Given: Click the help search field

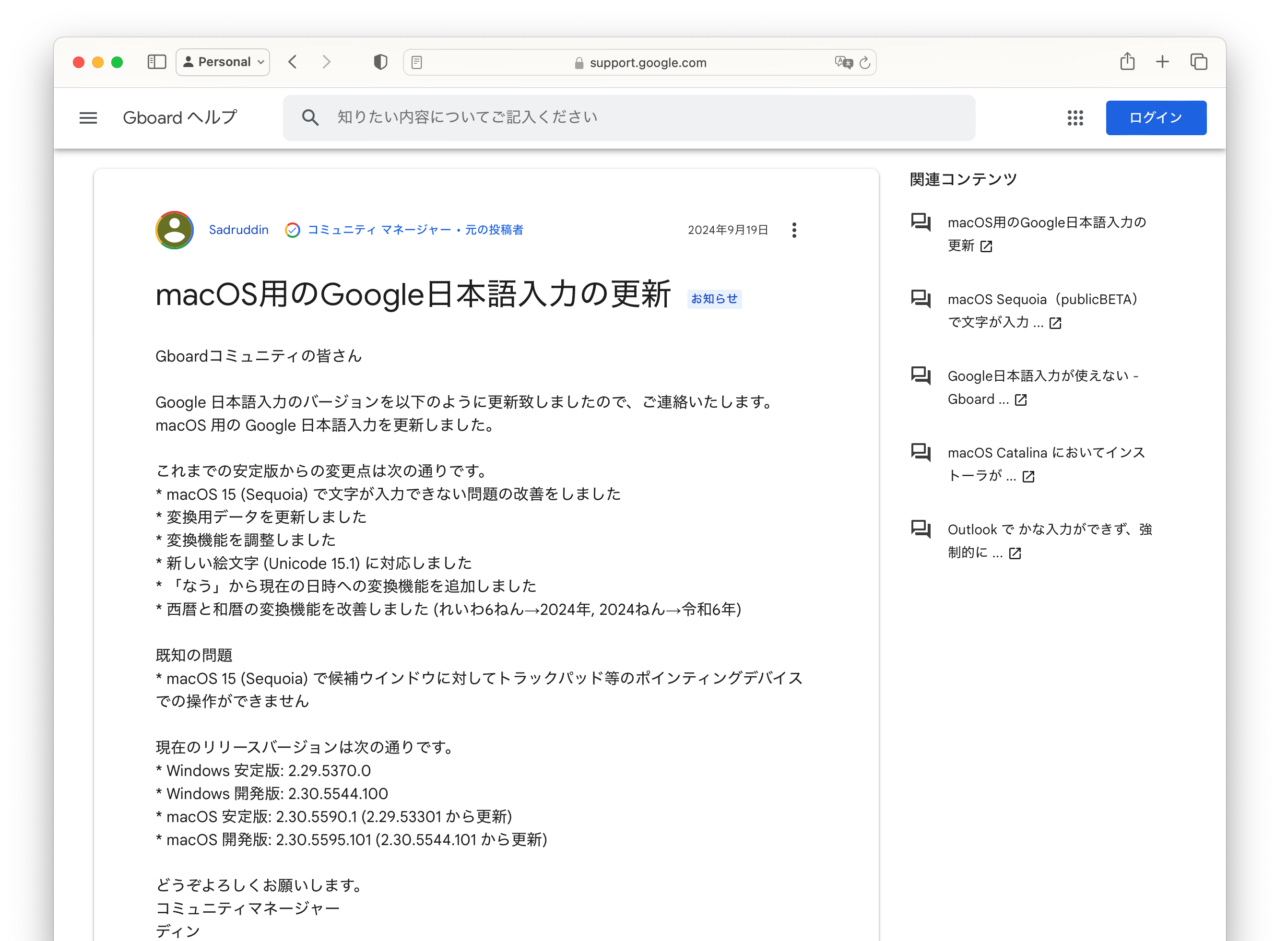Looking at the screenshot, I should coord(629,118).
